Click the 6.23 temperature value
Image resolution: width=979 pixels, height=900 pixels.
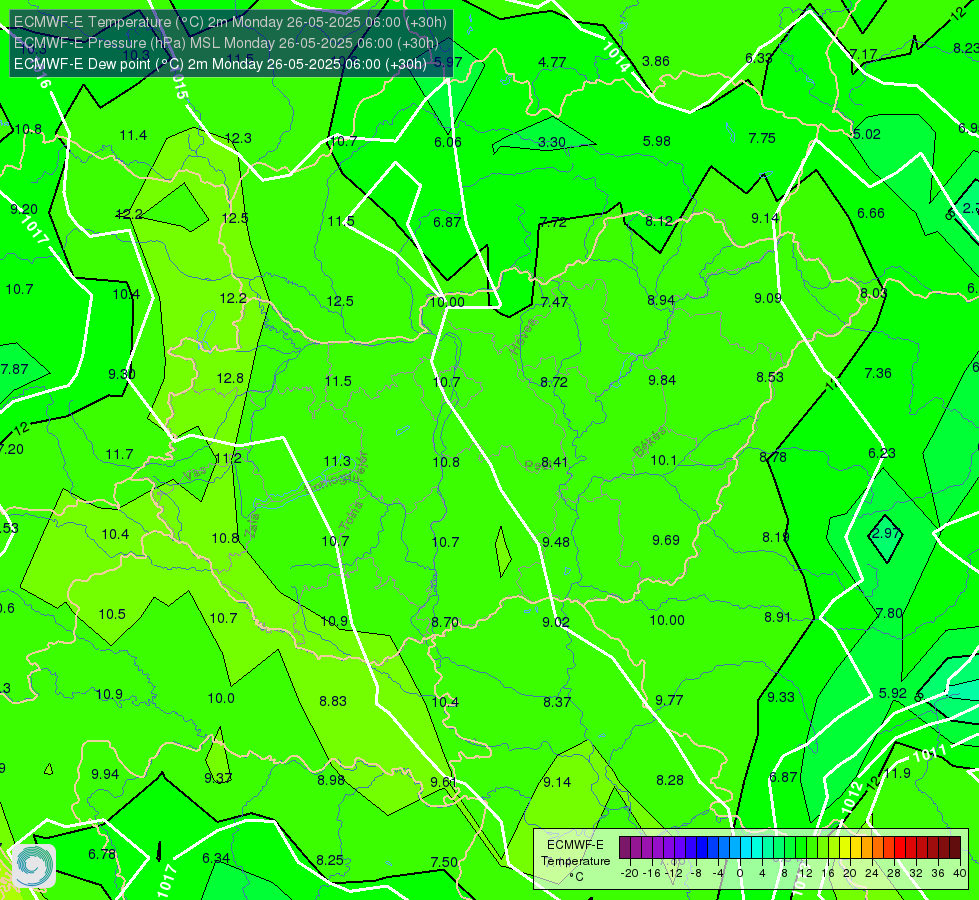click(882, 453)
